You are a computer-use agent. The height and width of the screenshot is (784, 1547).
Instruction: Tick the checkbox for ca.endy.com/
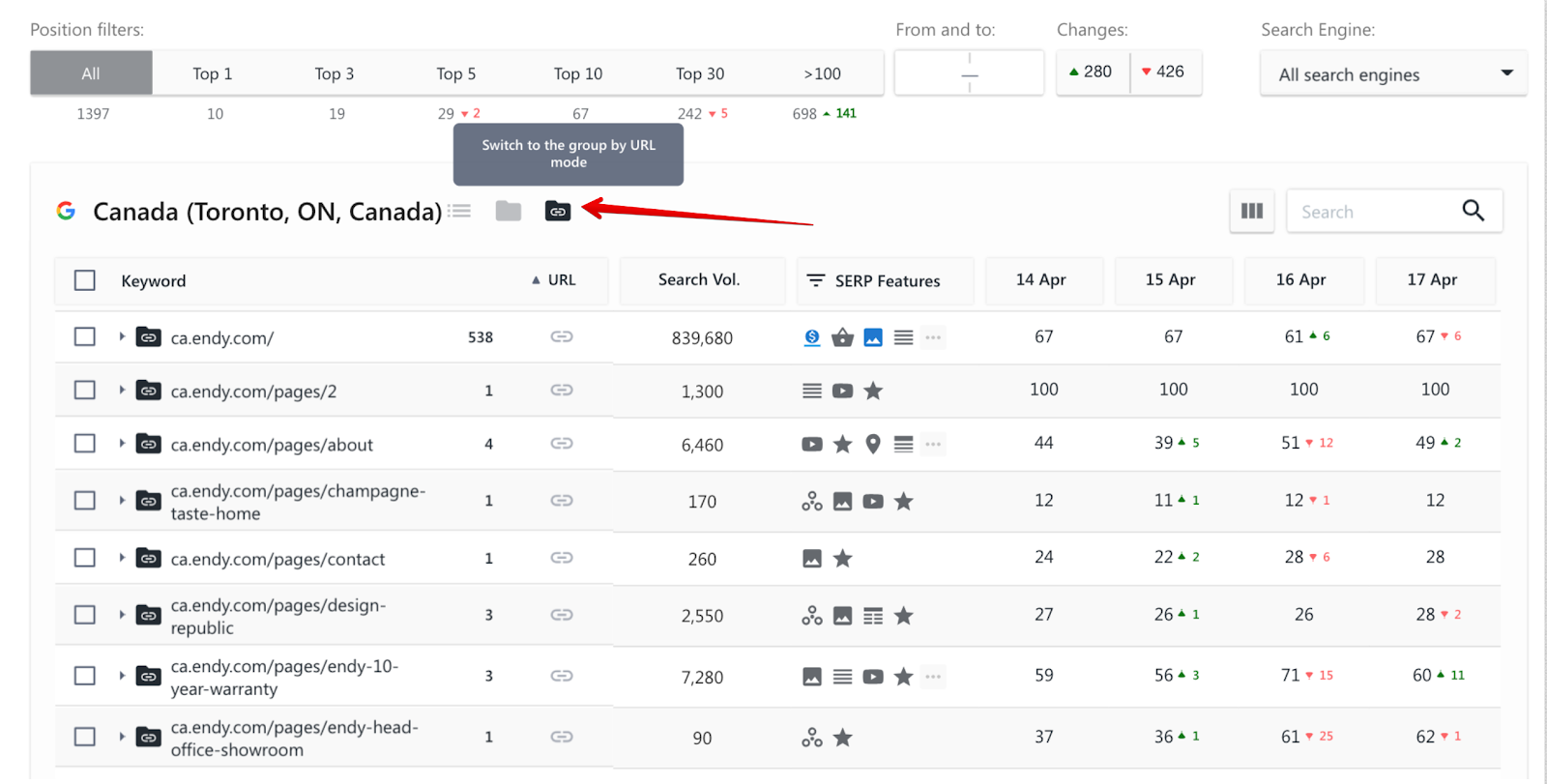click(85, 336)
